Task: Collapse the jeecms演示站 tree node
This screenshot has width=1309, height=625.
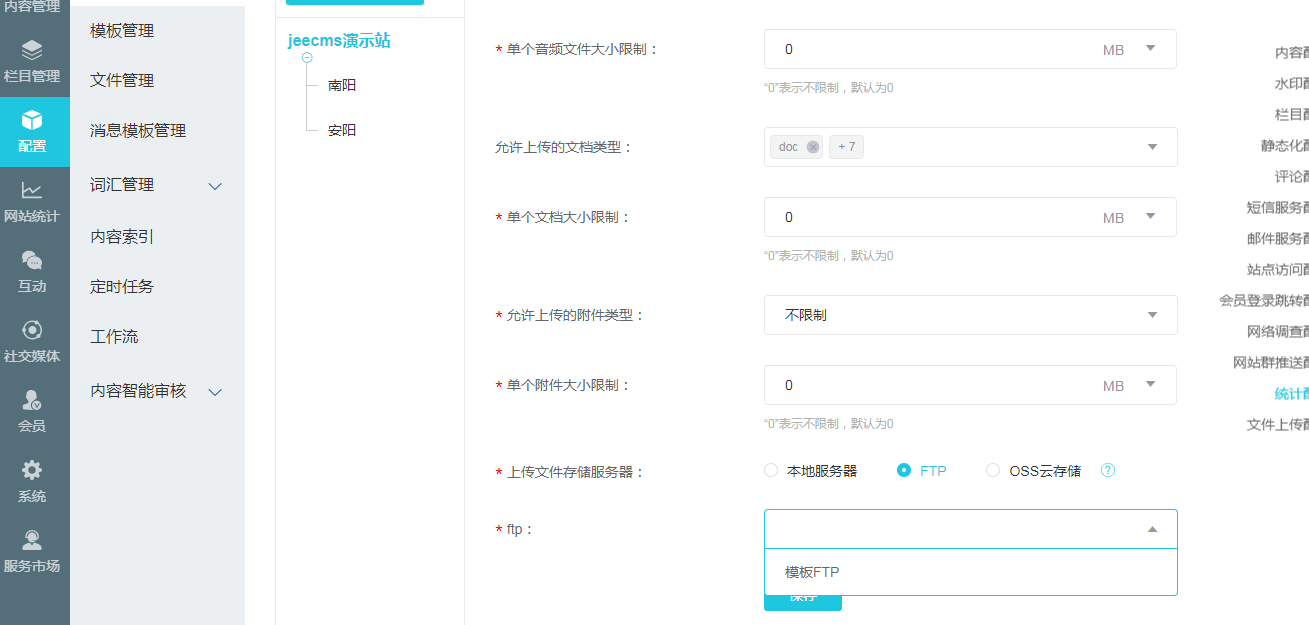Action: point(307,58)
